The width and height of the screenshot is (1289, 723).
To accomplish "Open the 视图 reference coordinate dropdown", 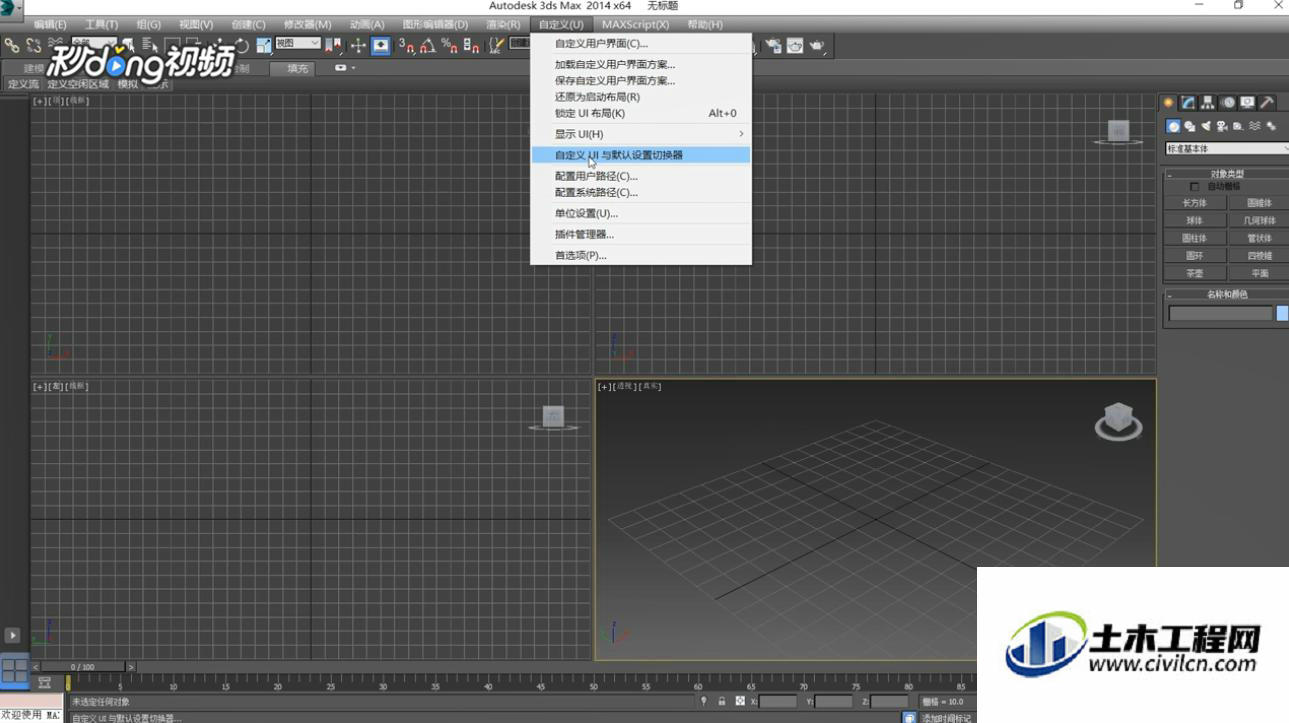I will 297,44.
